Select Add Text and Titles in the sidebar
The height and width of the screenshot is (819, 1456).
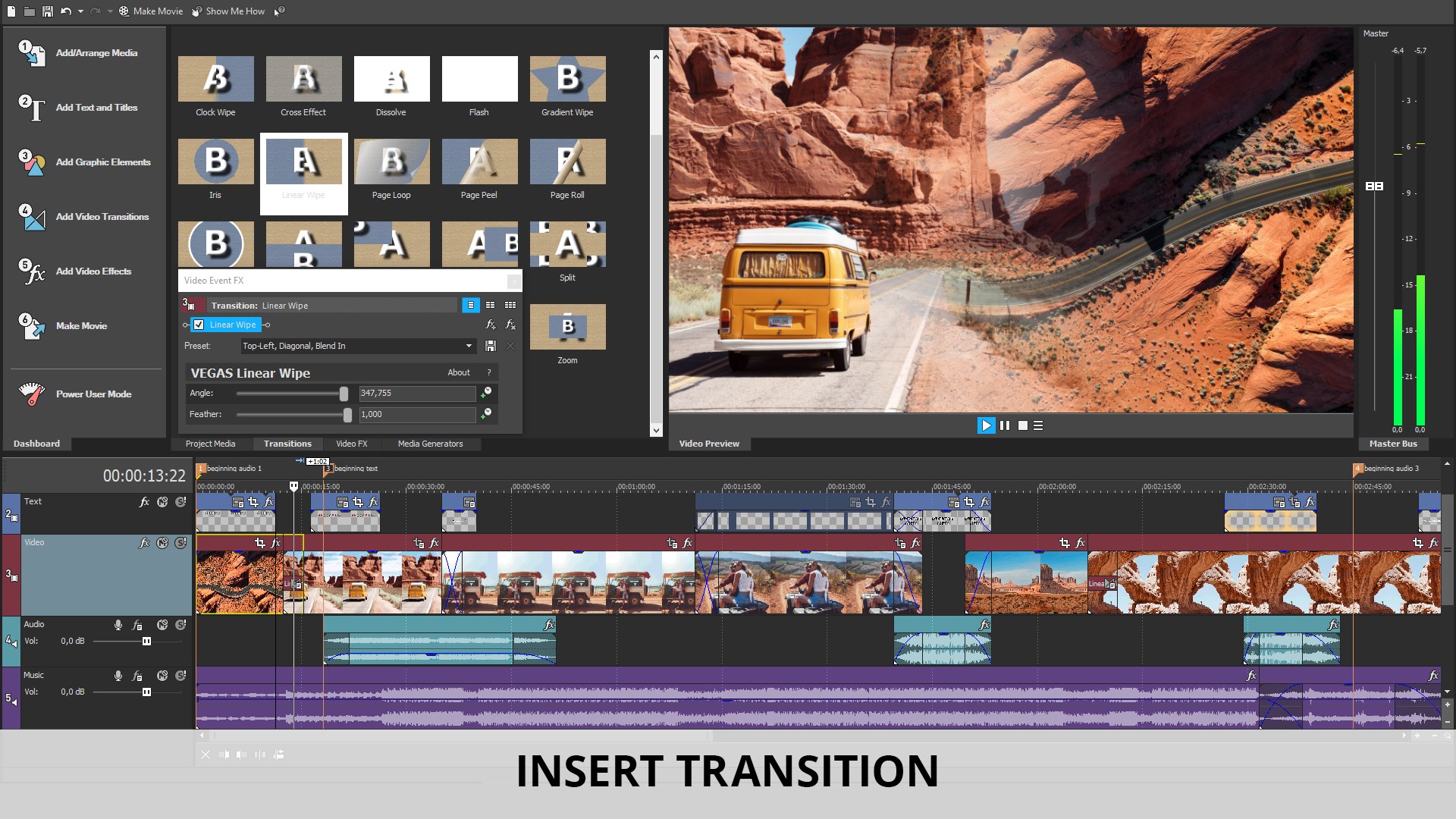click(x=96, y=108)
